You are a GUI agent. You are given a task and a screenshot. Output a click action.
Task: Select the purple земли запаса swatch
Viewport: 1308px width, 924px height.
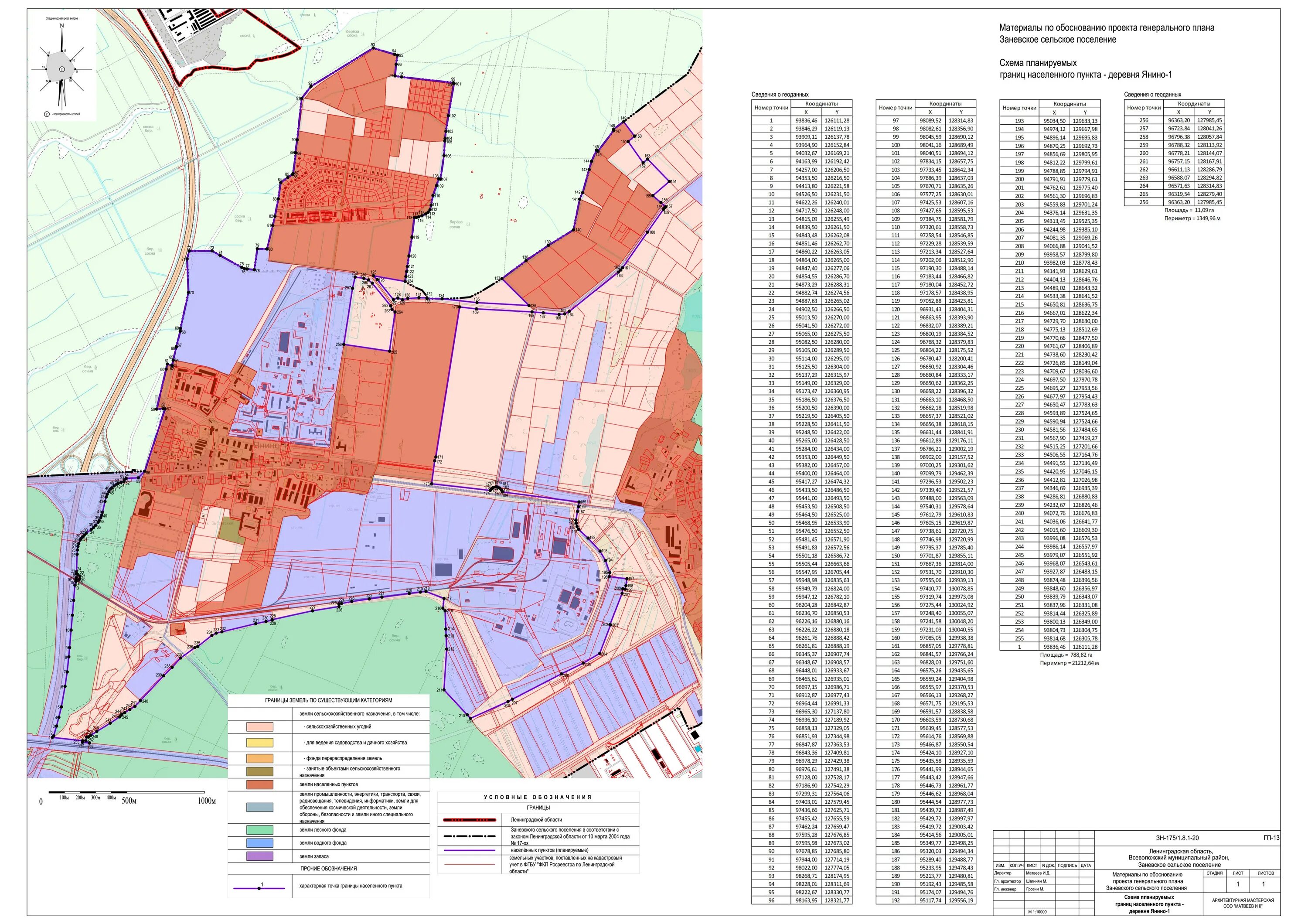[x=260, y=856]
